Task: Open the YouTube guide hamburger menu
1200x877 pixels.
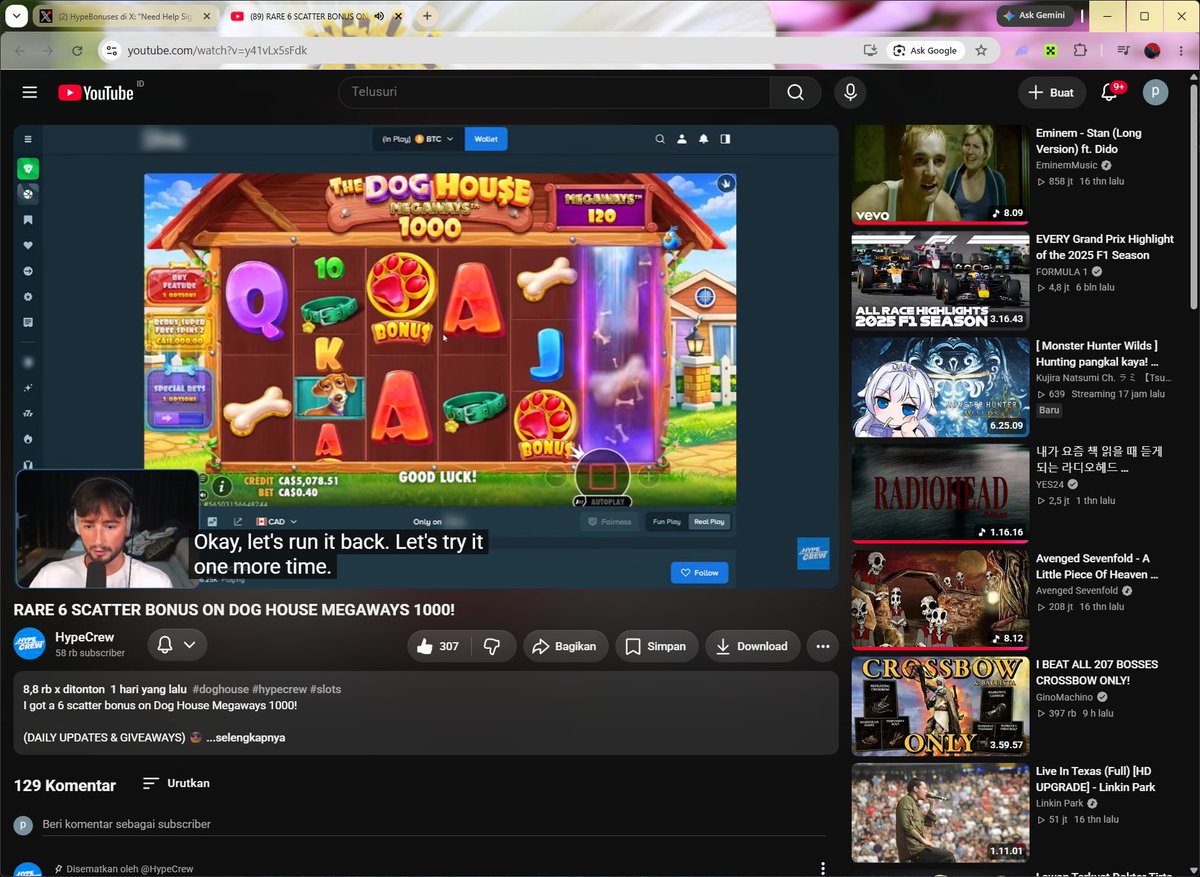Action: point(30,92)
